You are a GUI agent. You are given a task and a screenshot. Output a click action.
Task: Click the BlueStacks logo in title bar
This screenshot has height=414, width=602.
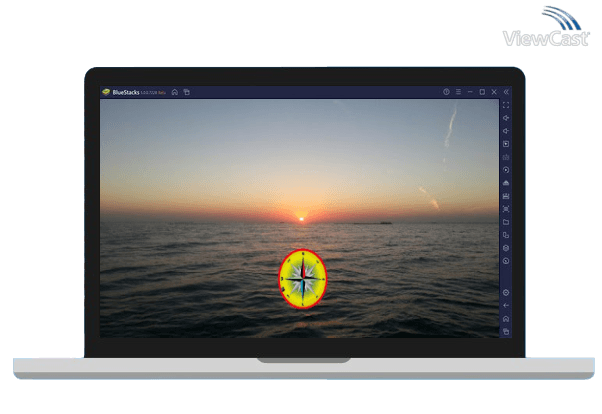pyautogui.click(x=106, y=92)
